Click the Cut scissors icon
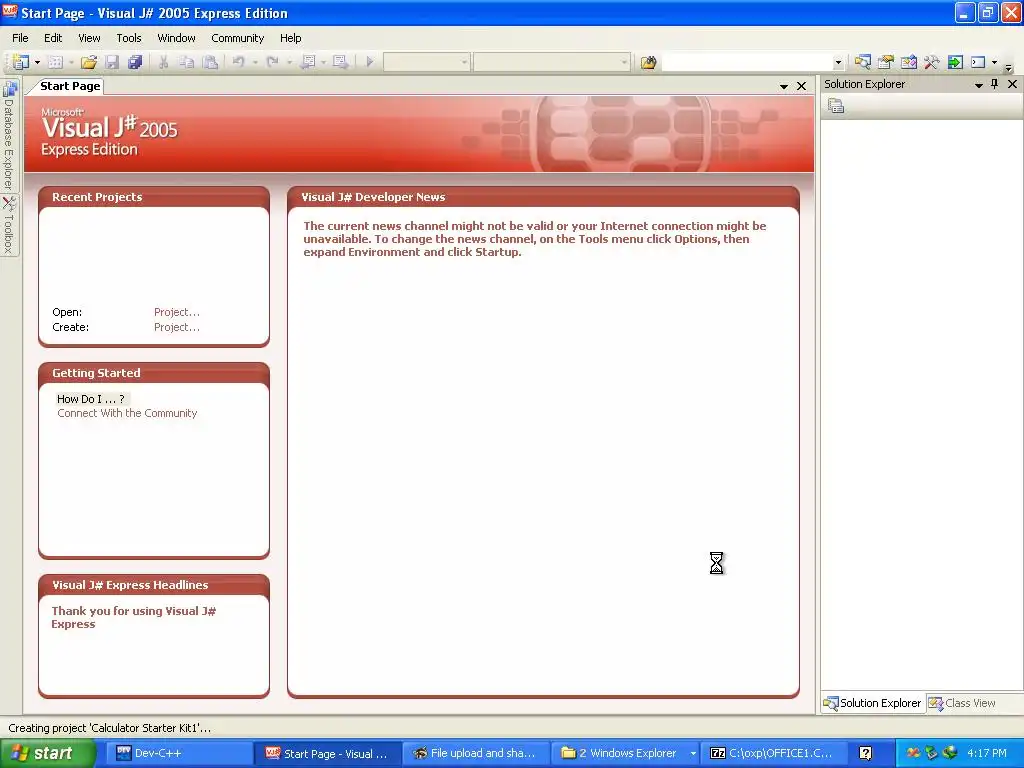The image size is (1024, 768). (163, 62)
